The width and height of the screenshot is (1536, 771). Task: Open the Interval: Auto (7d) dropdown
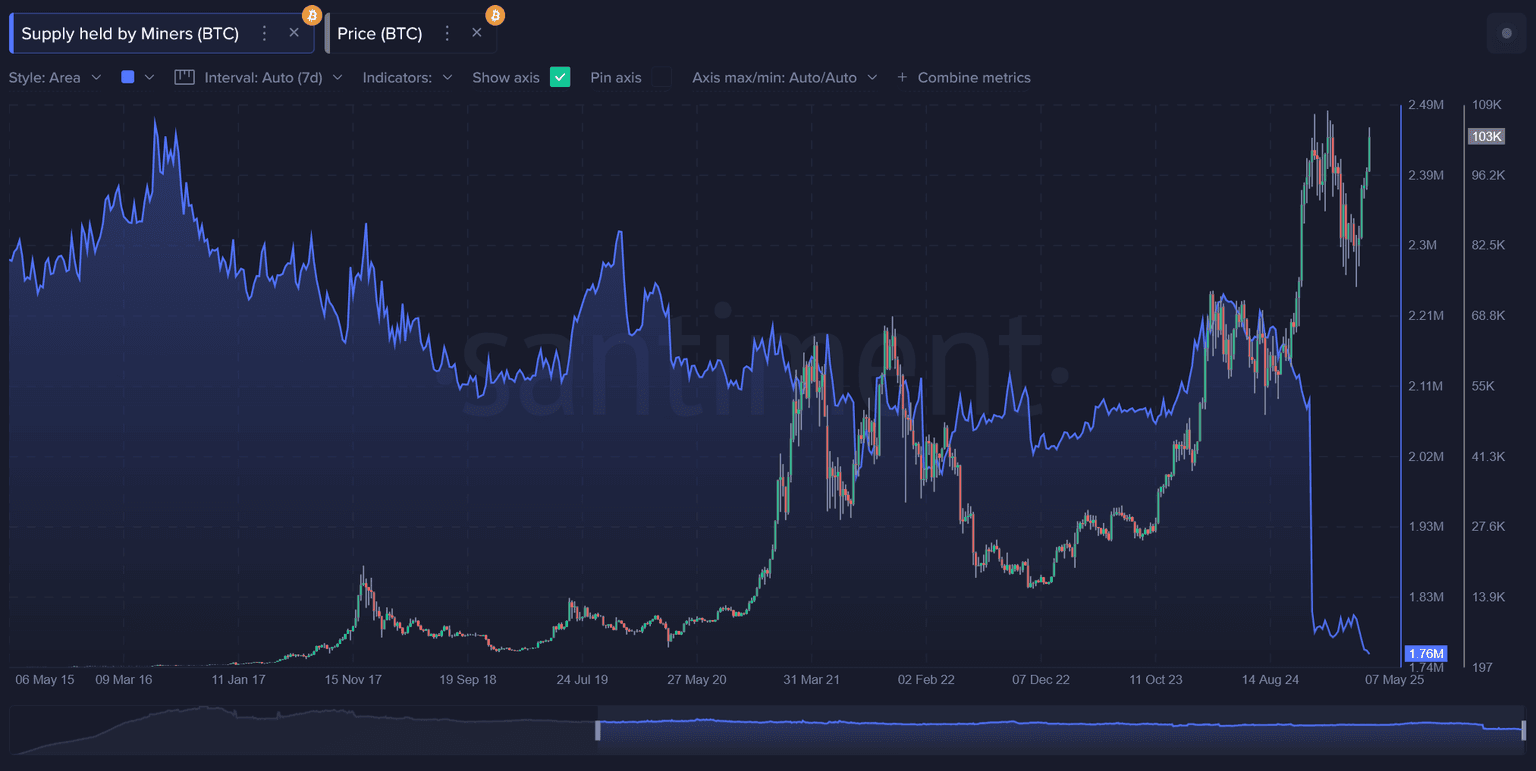[272, 77]
